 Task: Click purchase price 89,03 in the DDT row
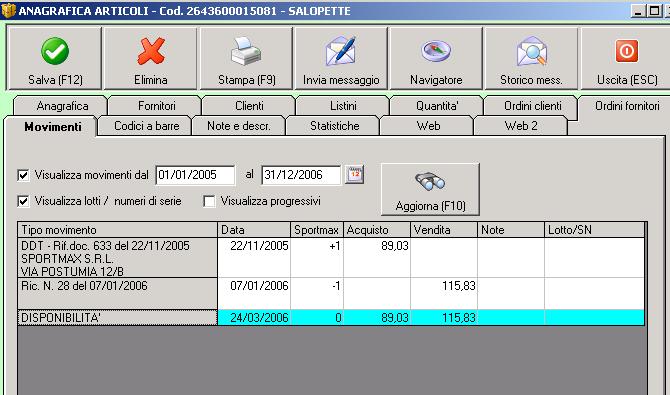click(x=376, y=258)
